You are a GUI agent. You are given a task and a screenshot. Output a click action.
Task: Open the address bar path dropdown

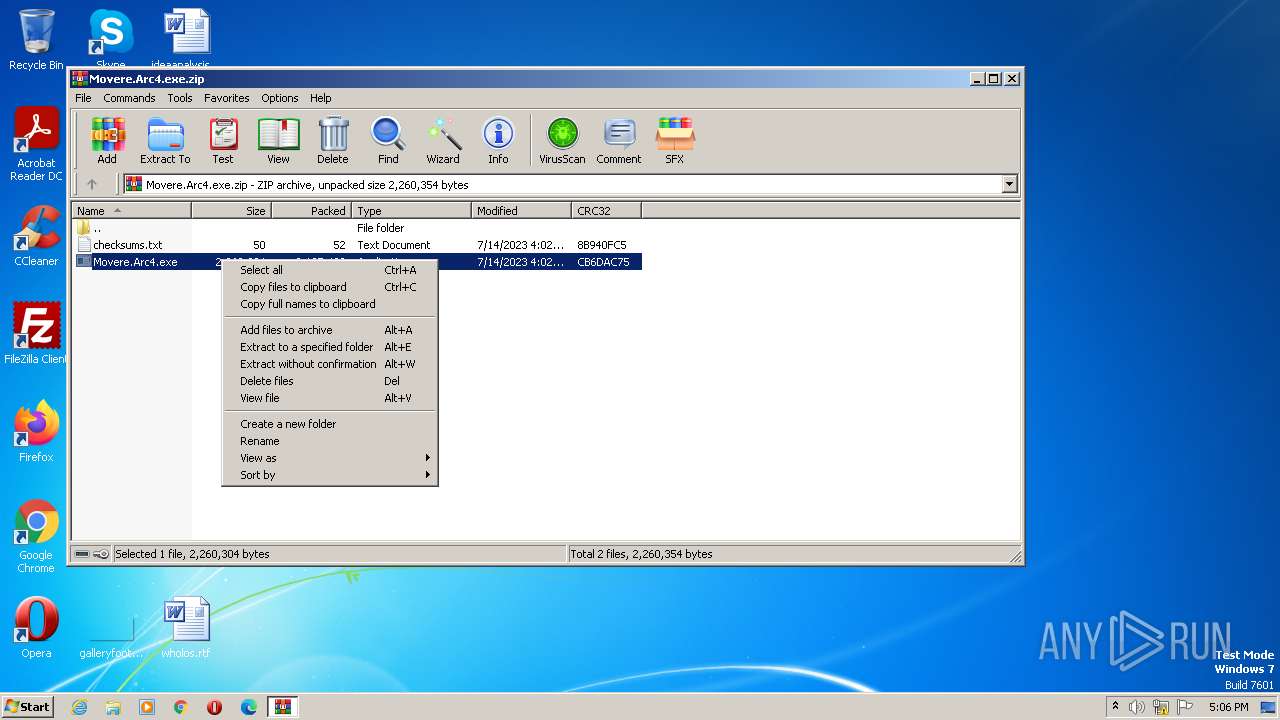pos(1009,184)
